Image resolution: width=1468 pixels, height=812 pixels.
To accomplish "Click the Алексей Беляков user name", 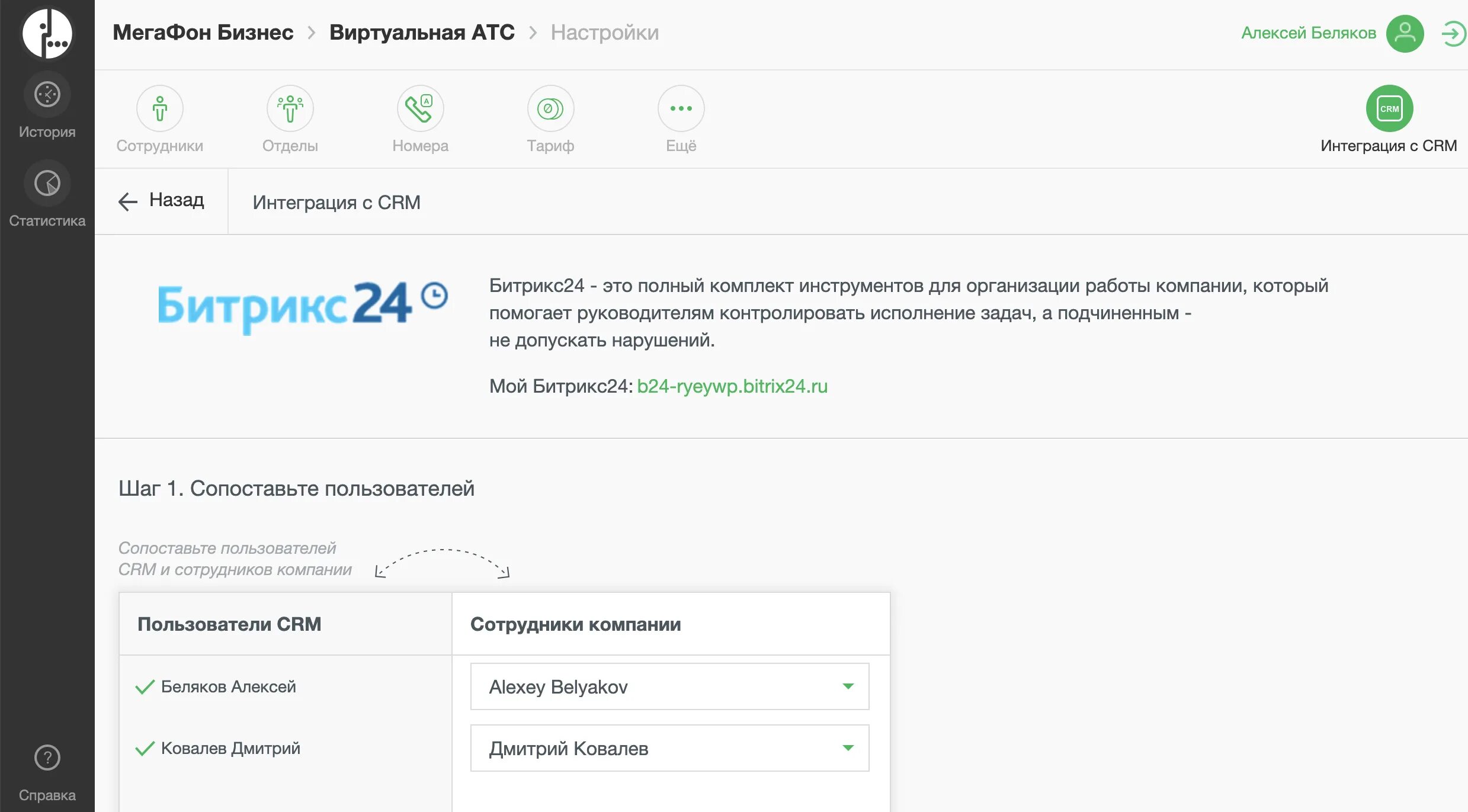I will point(1309,33).
